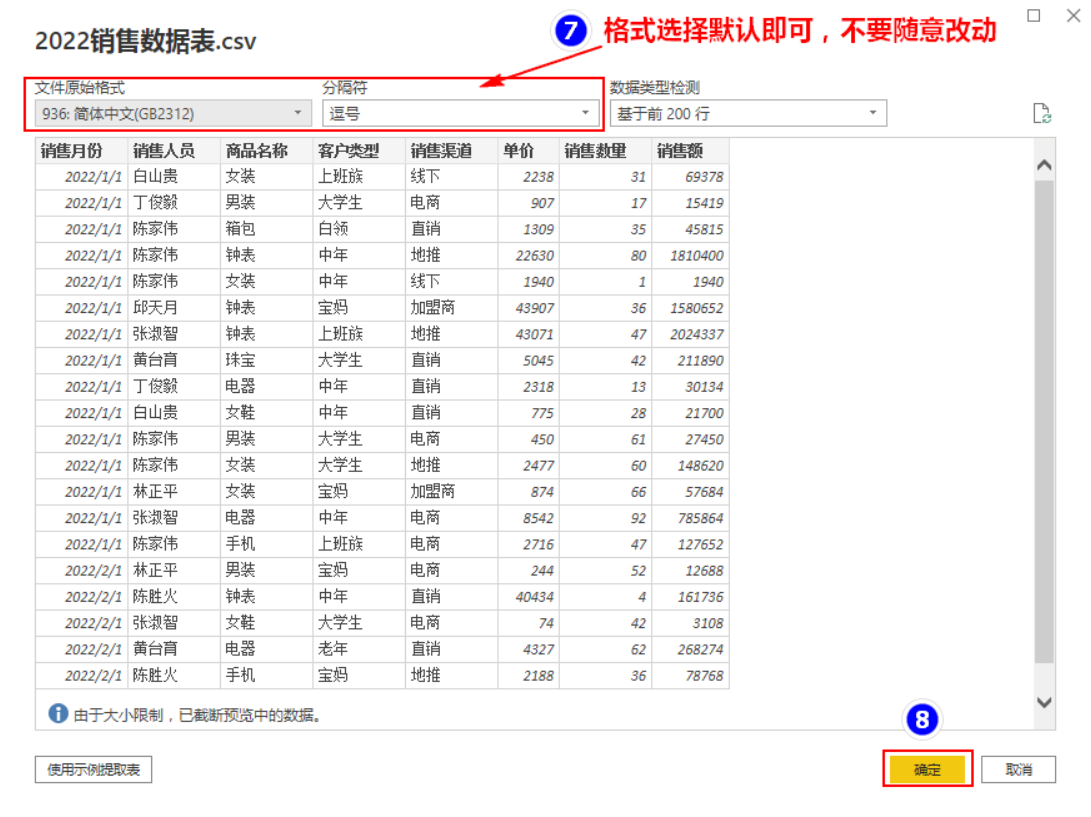The height and width of the screenshot is (817, 1091).
Task: Select the 销售月份 column header
Action: [x=81, y=151]
